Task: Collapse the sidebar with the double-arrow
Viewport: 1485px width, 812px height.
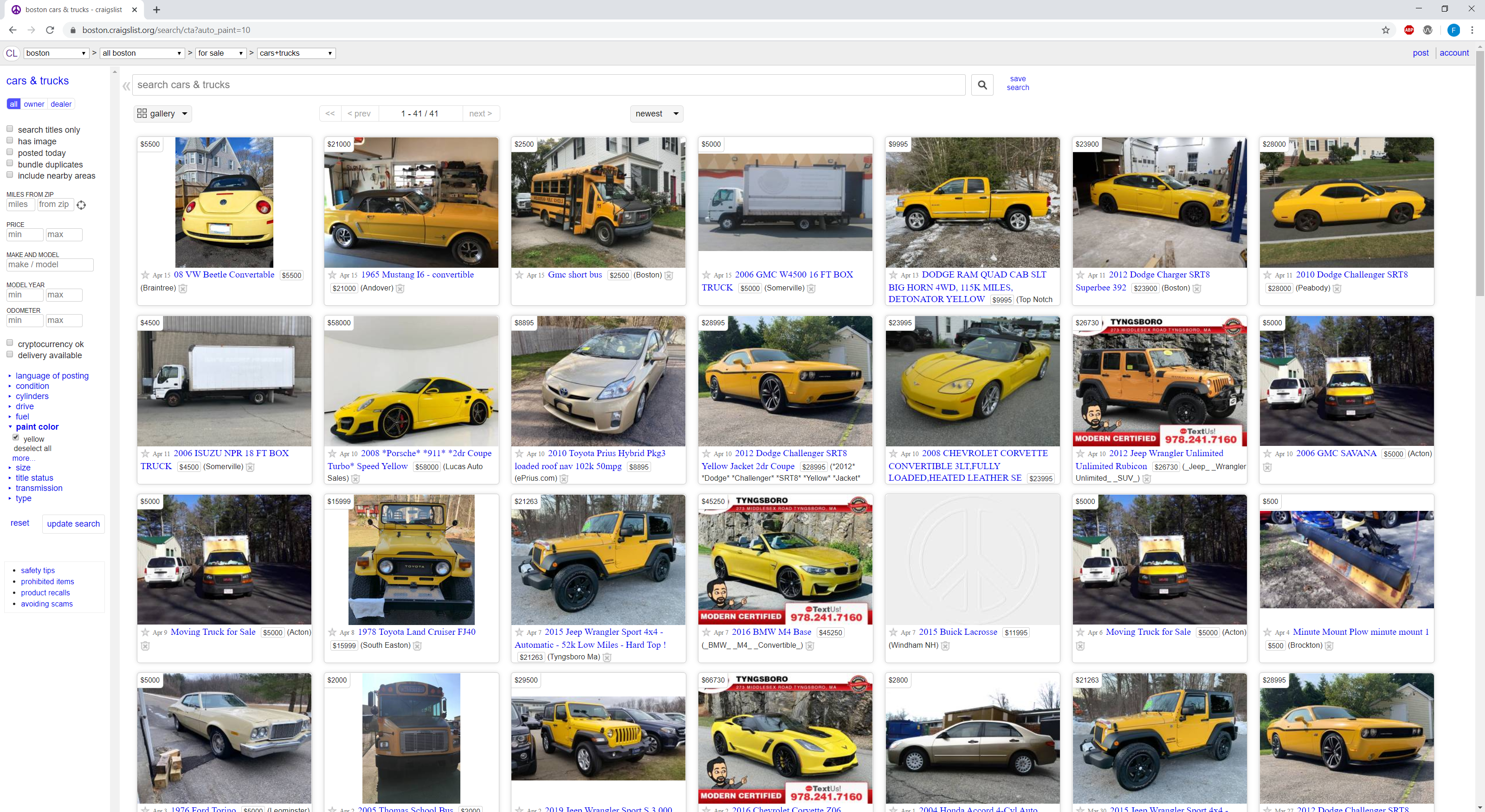Action: click(126, 86)
